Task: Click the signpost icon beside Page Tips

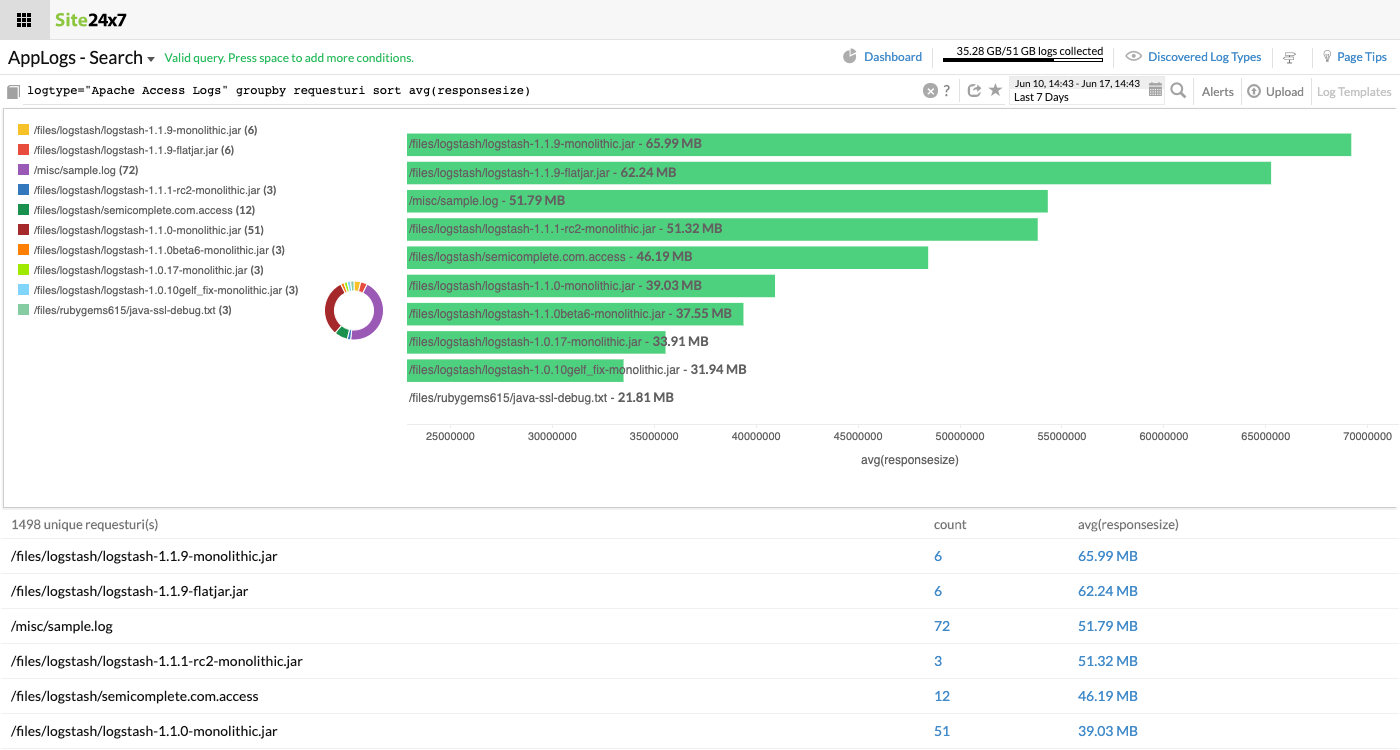Action: [1290, 58]
